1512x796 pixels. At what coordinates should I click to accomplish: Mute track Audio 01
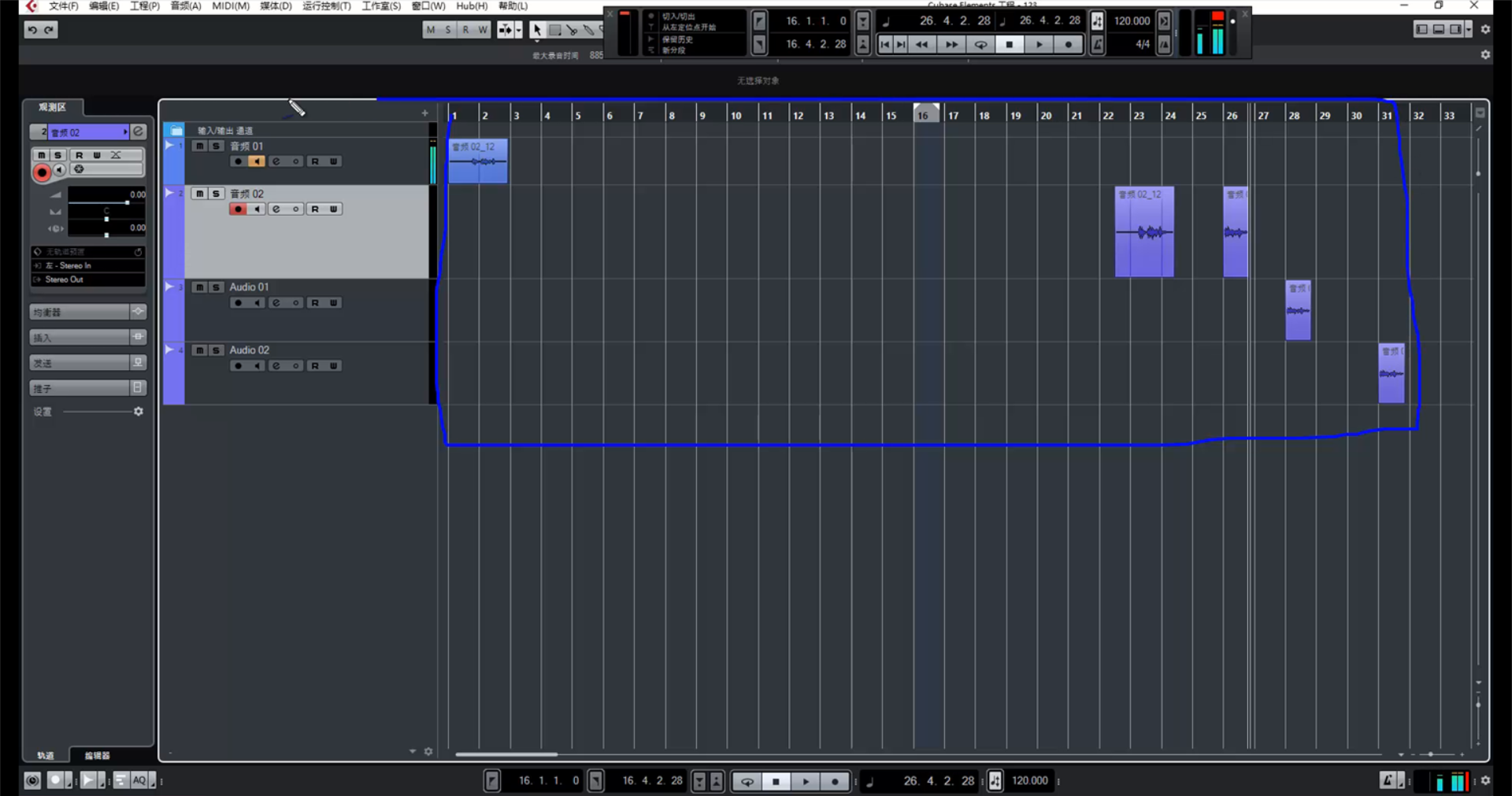tap(200, 287)
